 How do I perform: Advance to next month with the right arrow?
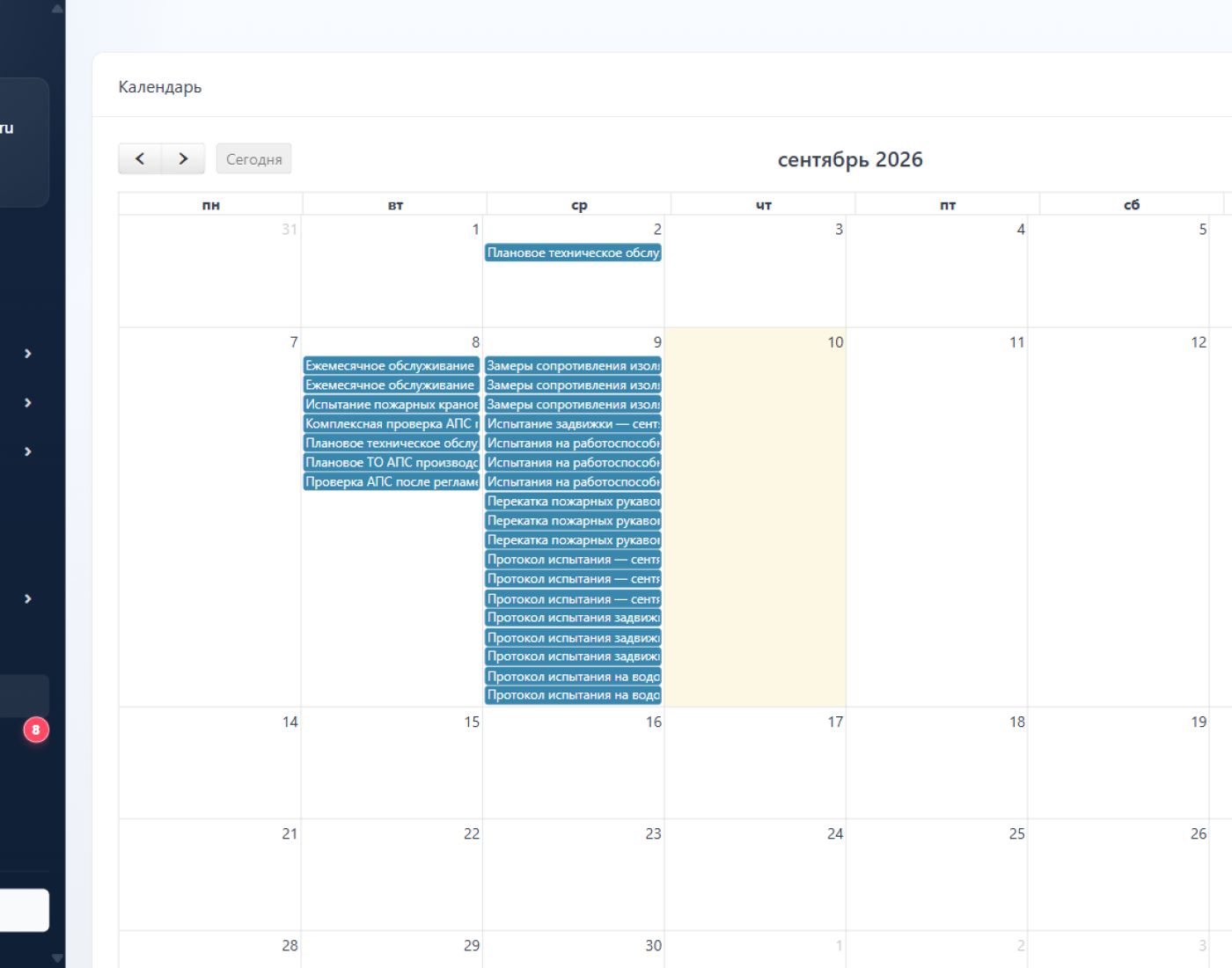pos(183,159)
